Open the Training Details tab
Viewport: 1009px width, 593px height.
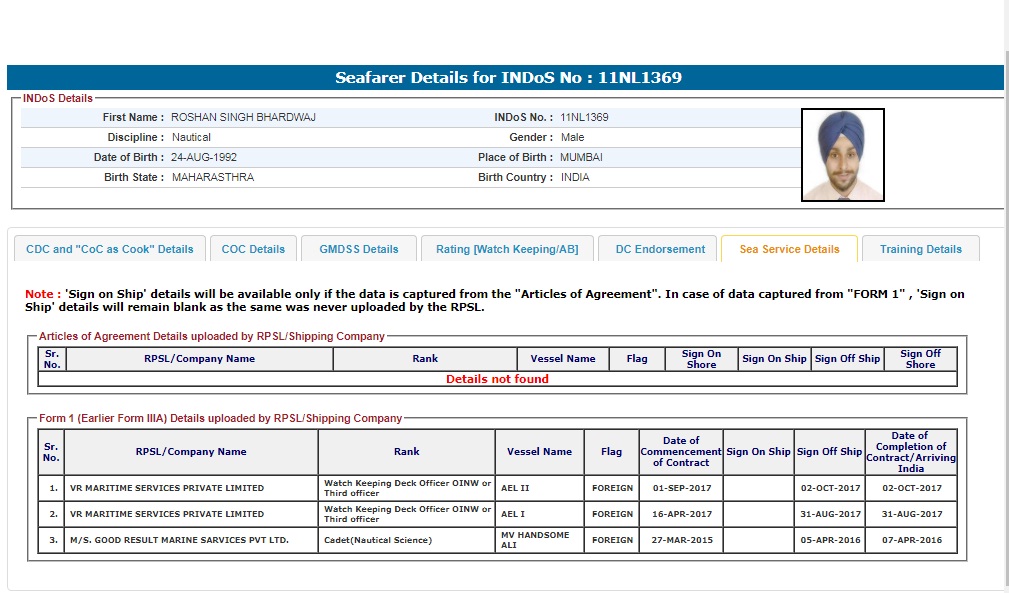pyautogui.click(x=920, y=249)
